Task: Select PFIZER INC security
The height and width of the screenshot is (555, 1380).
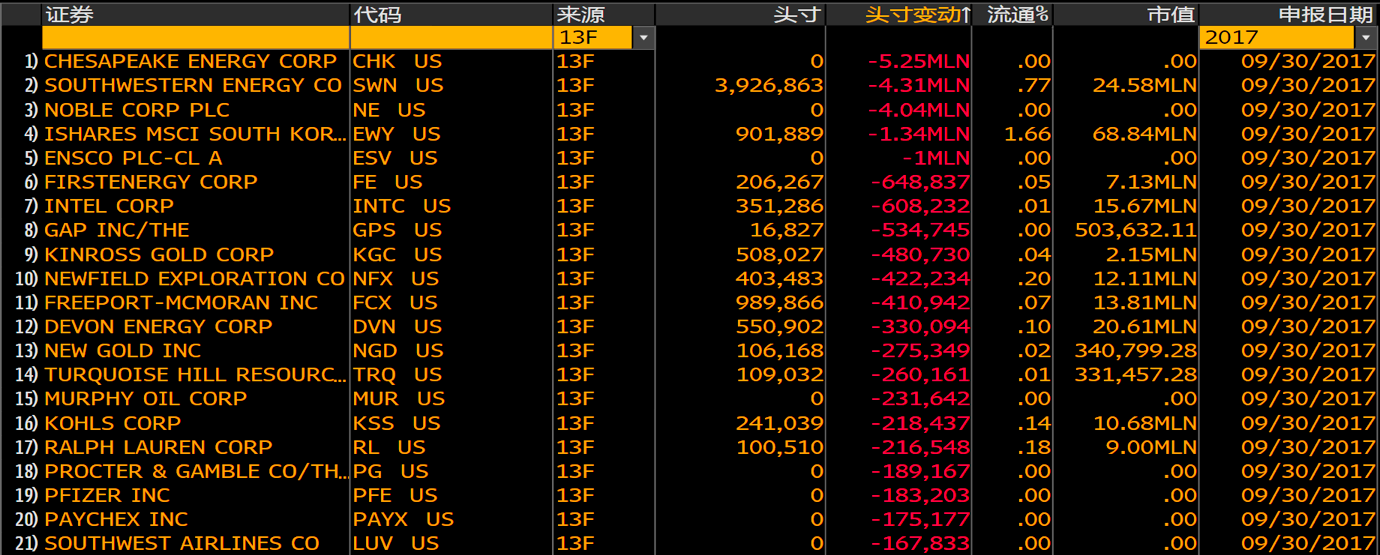Action: coord(107,495)
